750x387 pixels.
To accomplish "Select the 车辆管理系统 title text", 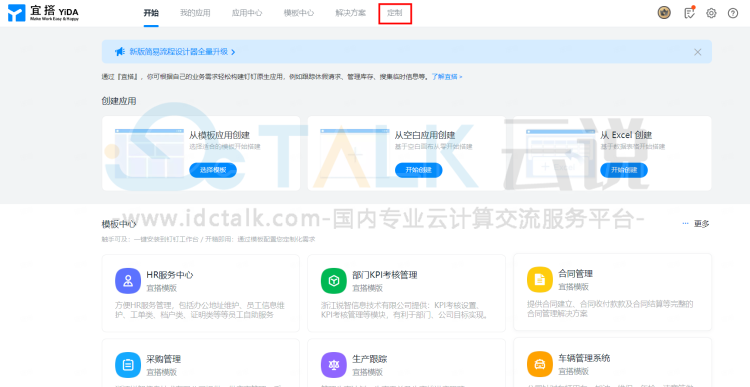I will pos(584,358).
